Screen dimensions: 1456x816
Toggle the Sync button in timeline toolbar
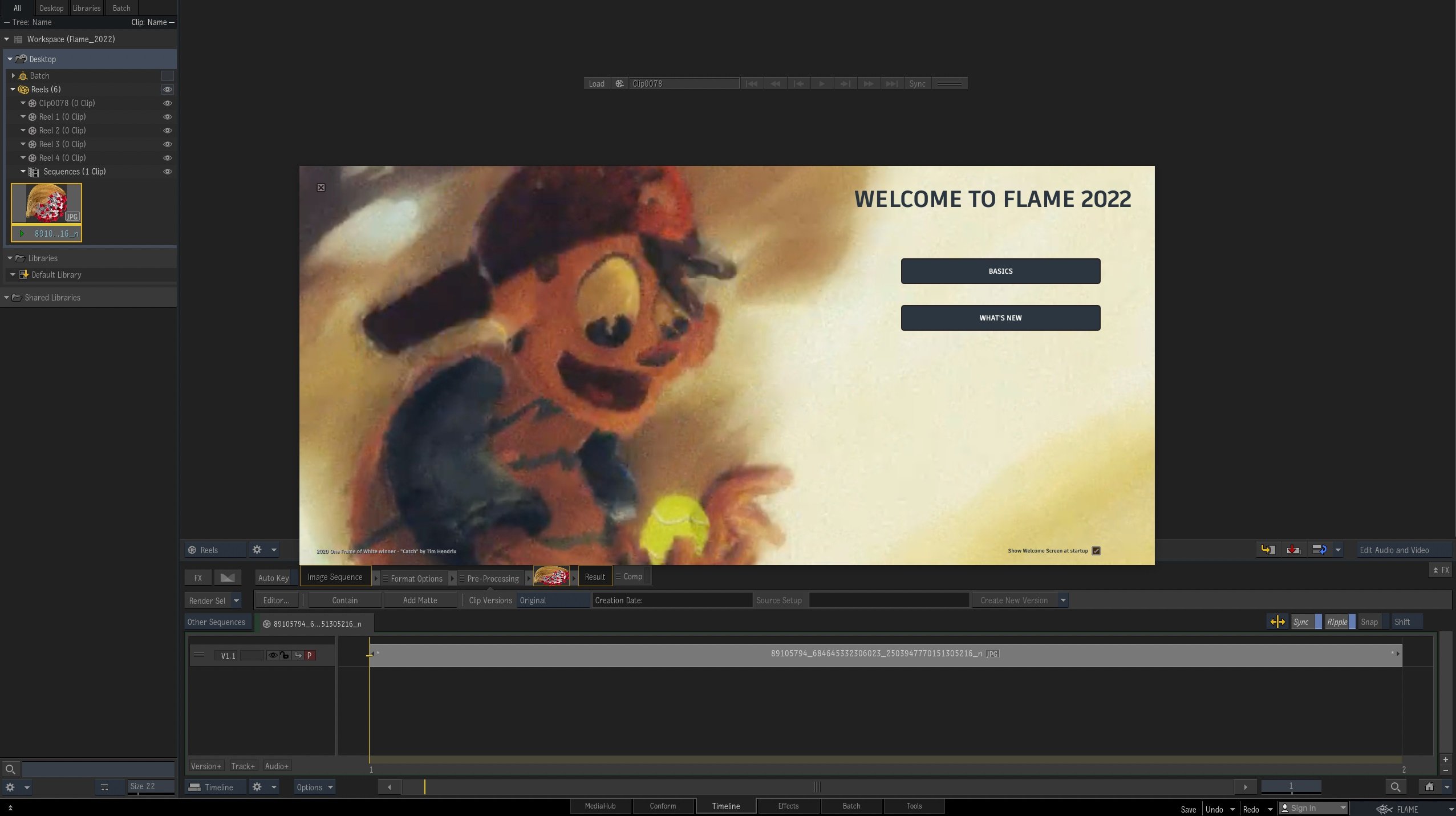[1305, 622]
